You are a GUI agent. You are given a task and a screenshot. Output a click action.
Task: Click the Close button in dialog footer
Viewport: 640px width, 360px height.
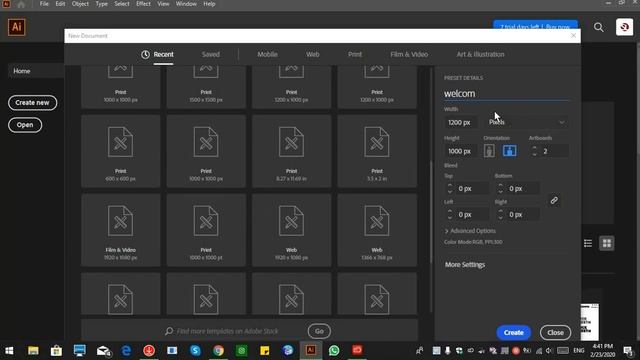click(x=555, y=333)
